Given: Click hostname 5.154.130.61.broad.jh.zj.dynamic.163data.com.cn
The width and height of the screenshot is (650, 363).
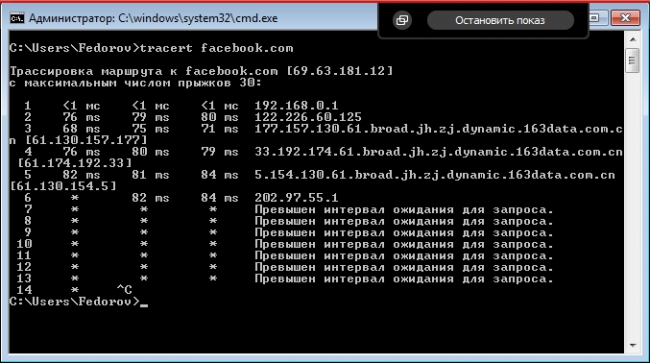Looking at the screenshot, I should click(435, 175).
